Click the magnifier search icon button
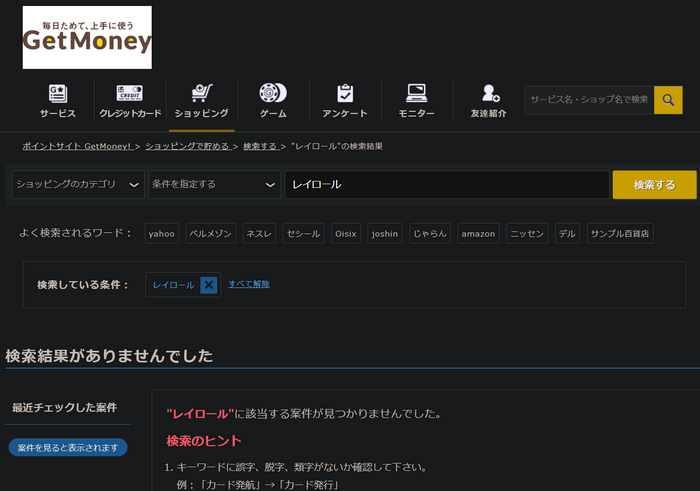 tap(668, 100)
